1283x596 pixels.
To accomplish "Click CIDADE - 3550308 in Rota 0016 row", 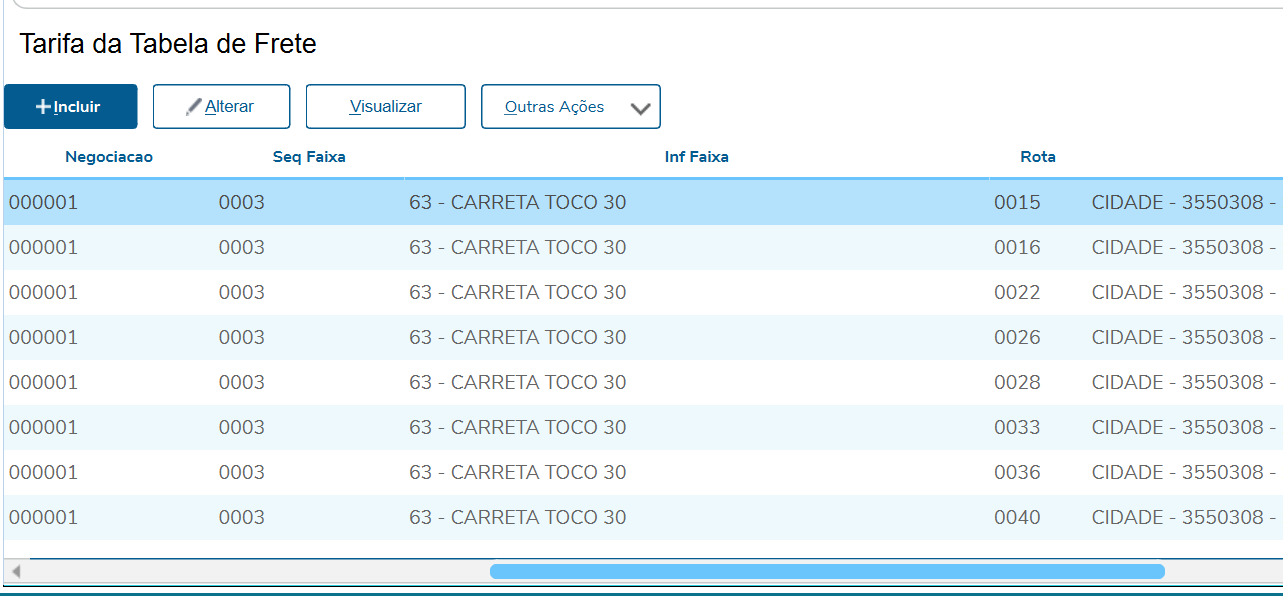I will click(x=1186, y=247).
